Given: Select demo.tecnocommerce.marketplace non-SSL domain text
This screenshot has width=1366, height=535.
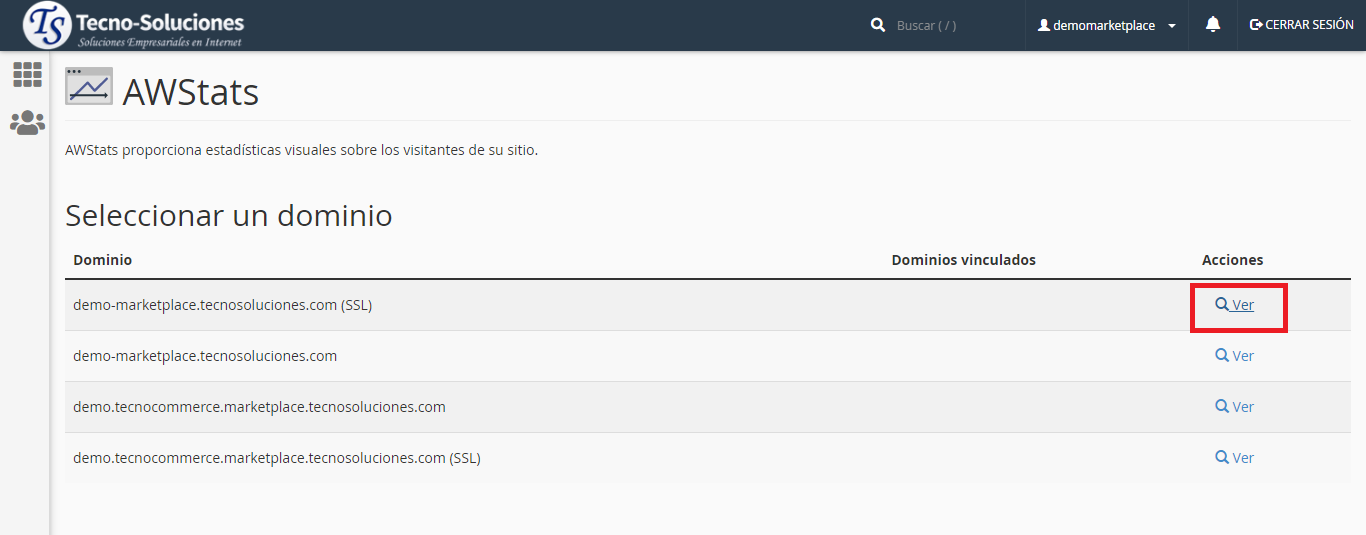Looking at the screenshot, I should [259, 407].
